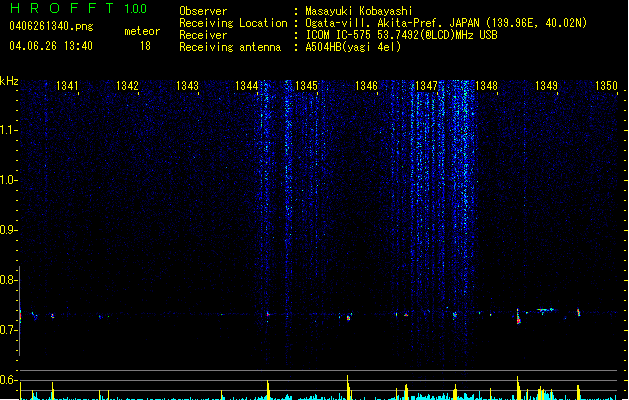Click the 0.7 kHz frequency label

pos(8,330)
